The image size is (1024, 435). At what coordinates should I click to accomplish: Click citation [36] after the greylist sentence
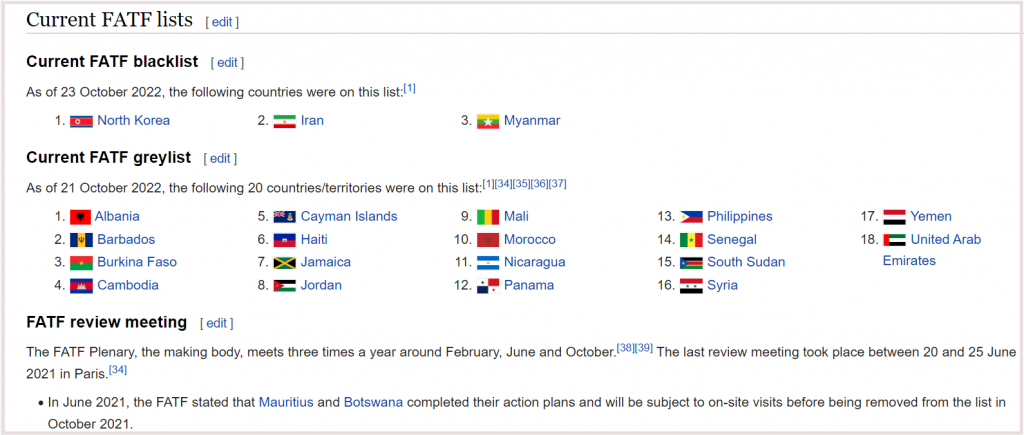click(x=539, y=184)
